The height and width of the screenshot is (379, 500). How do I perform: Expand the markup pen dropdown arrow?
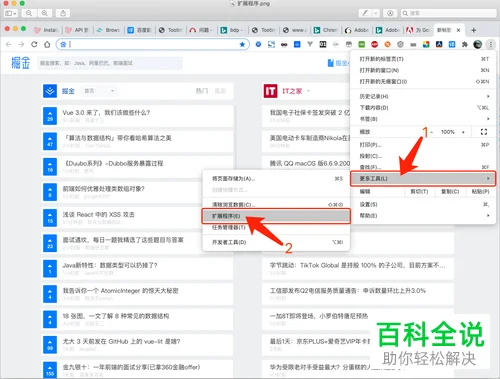coord(376,13)
